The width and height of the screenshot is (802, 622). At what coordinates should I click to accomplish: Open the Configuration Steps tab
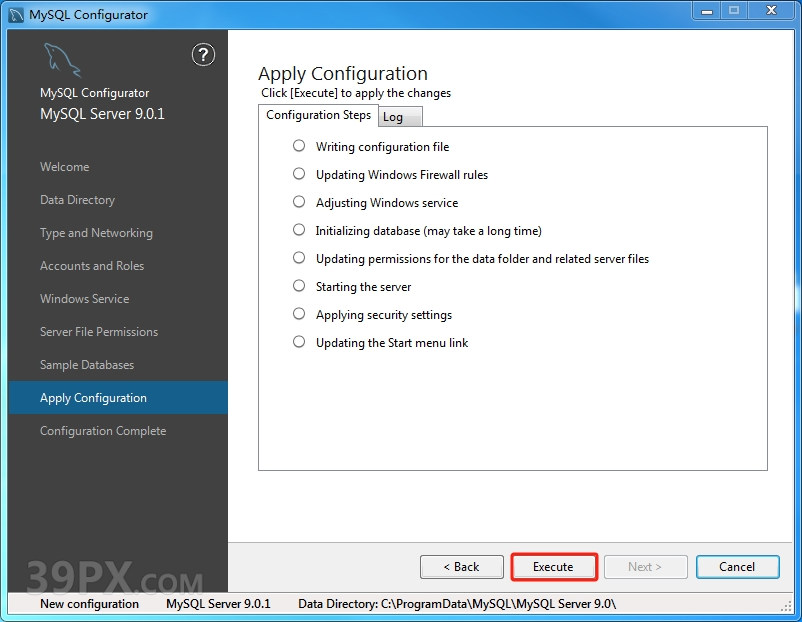[x=318, y=115]
